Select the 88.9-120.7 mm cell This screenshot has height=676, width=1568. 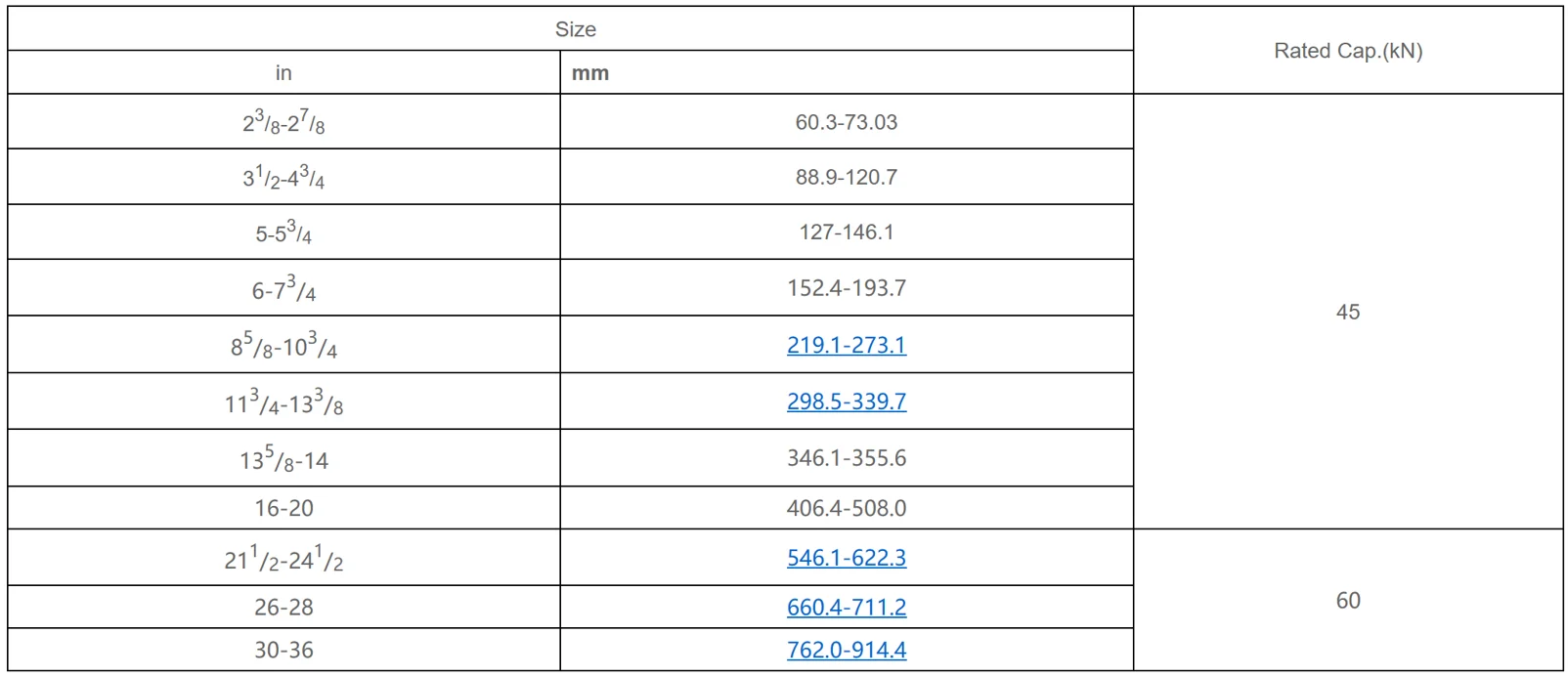846,178
